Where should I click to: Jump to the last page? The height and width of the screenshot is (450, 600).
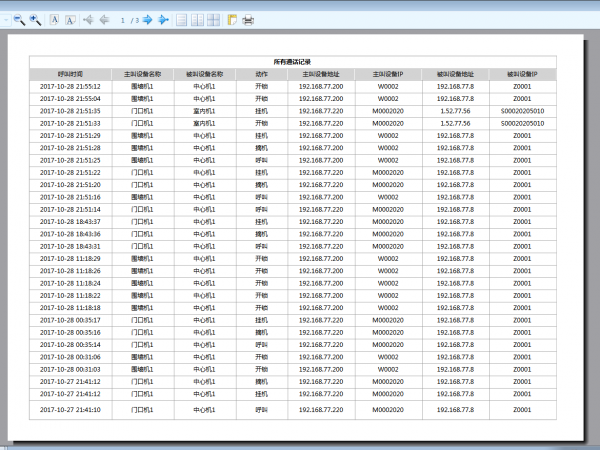[x=163, y=19]
